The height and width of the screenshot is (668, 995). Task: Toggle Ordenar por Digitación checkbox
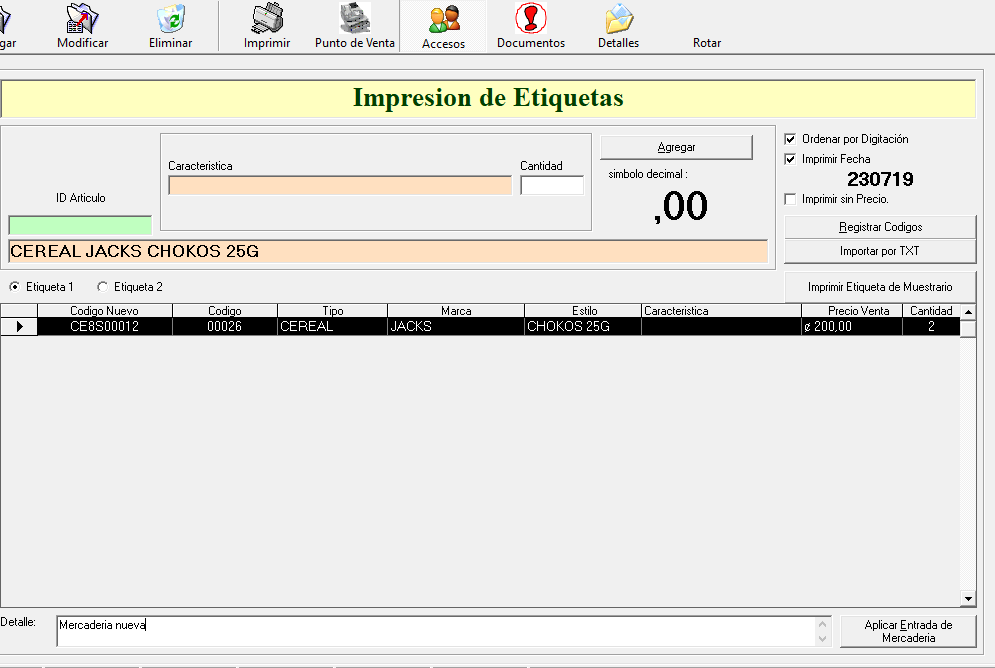pos(791,139)
